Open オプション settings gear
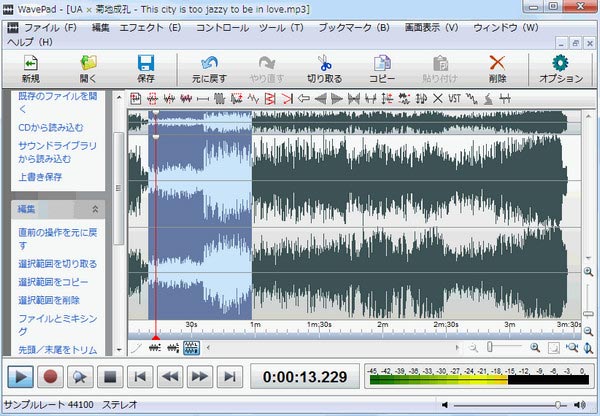The image size is (600, 416). (x=561, y=69)
